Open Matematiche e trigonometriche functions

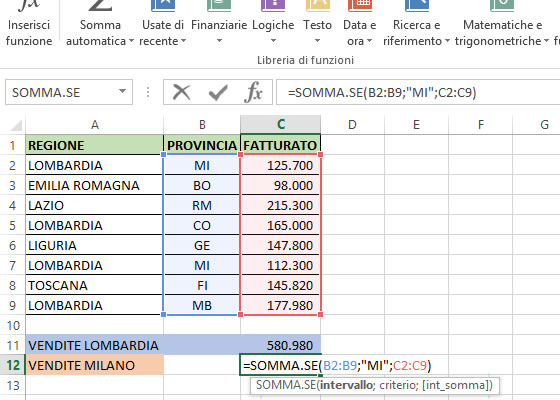coord(502,24)
